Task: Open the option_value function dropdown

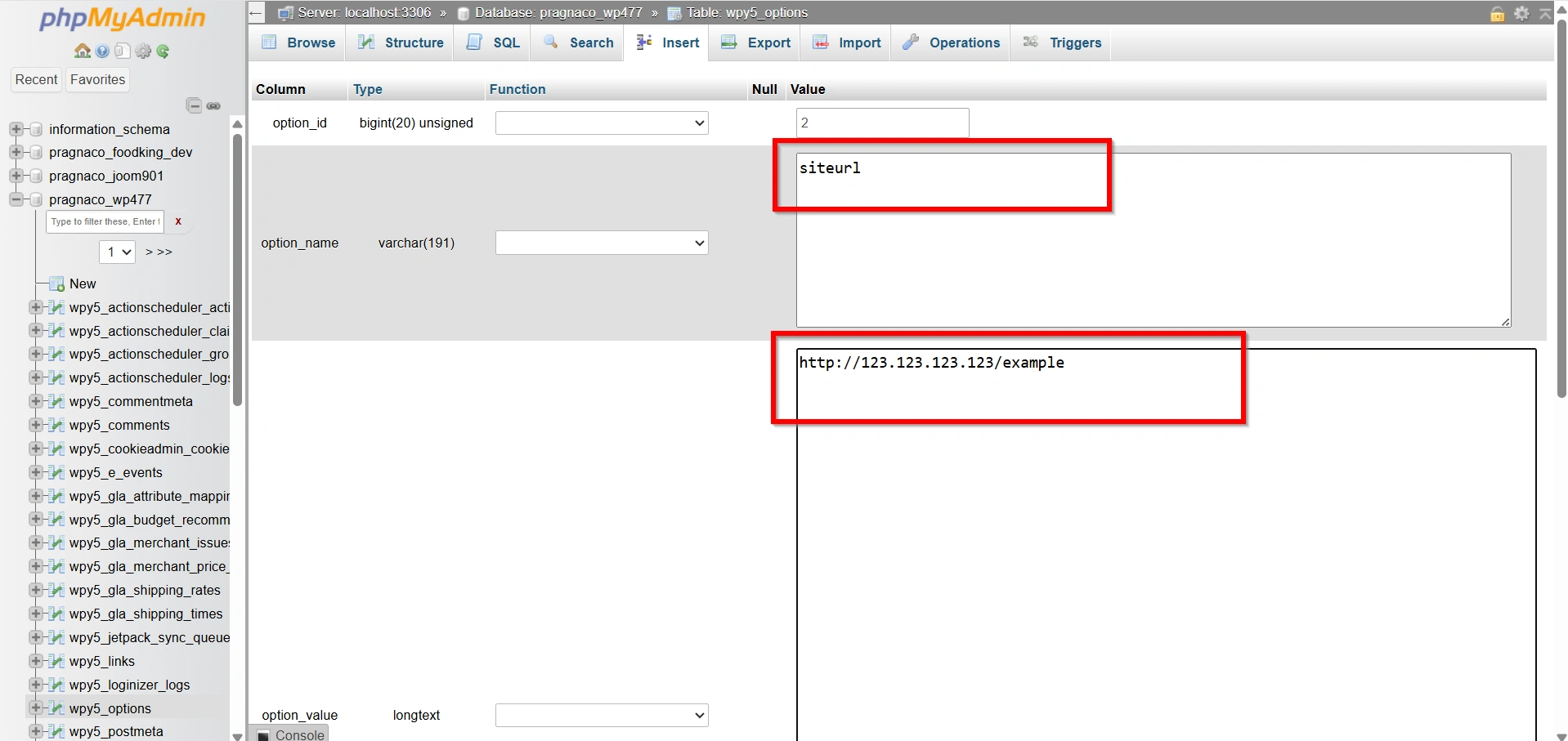Action: 602,715
